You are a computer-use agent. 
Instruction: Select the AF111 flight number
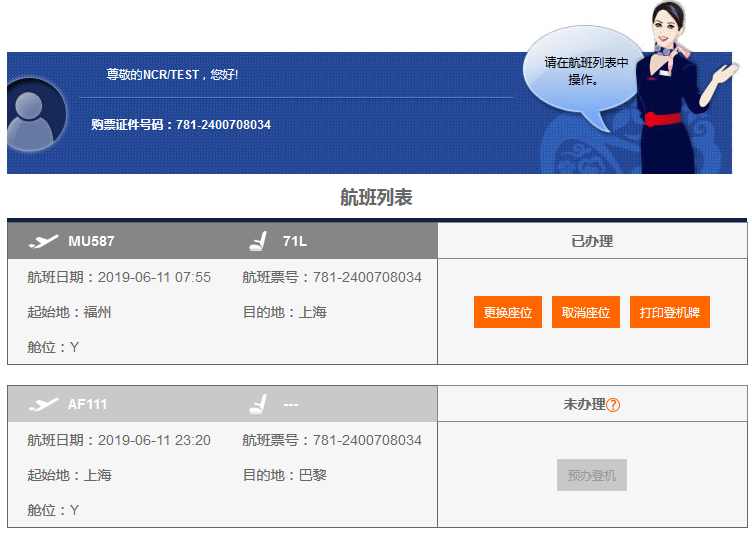(x=87, y=405)
